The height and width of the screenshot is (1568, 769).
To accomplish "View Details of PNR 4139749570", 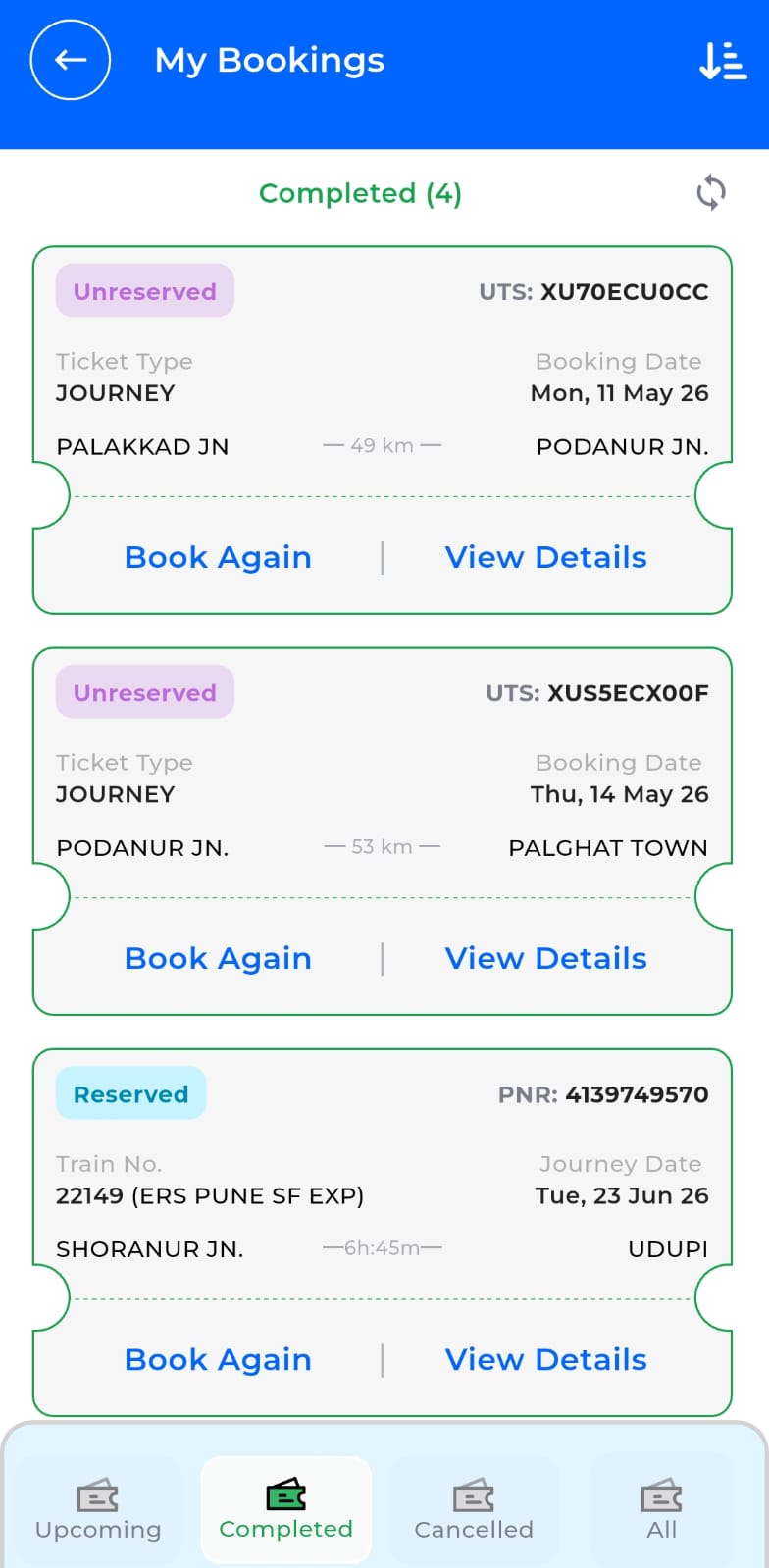I will coord(546,1359).
